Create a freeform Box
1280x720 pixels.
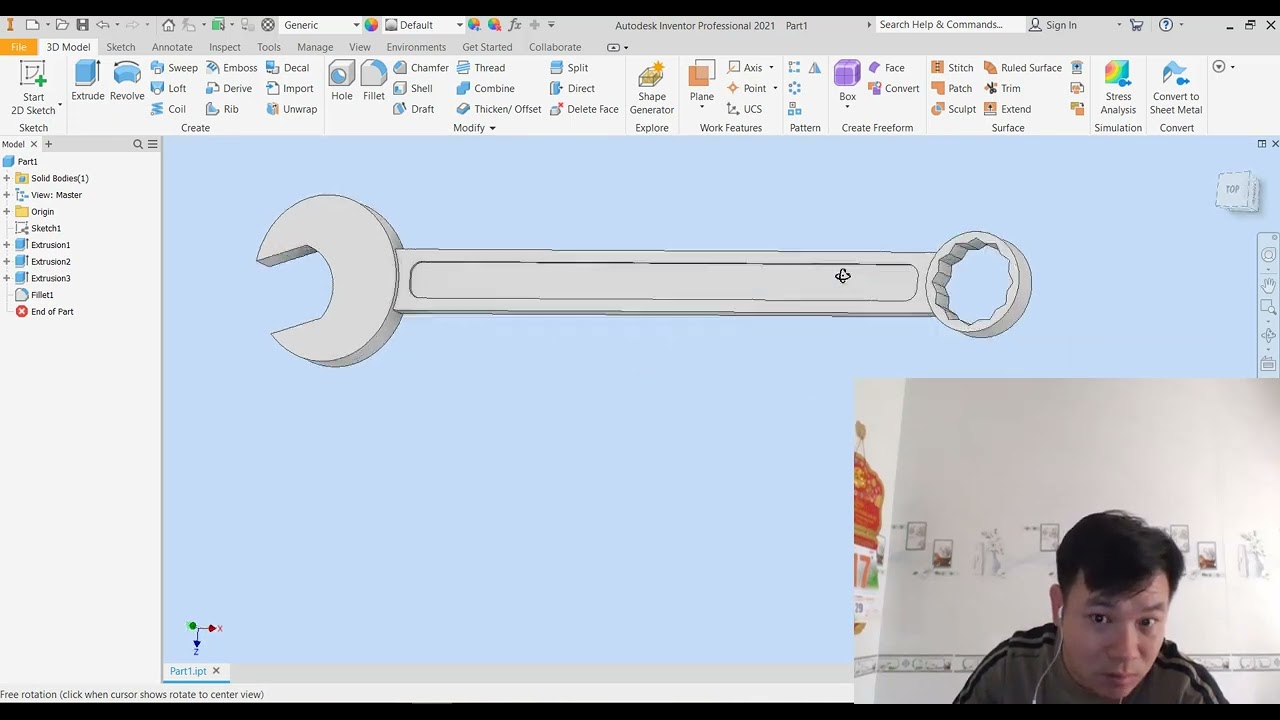coord(847,82)
